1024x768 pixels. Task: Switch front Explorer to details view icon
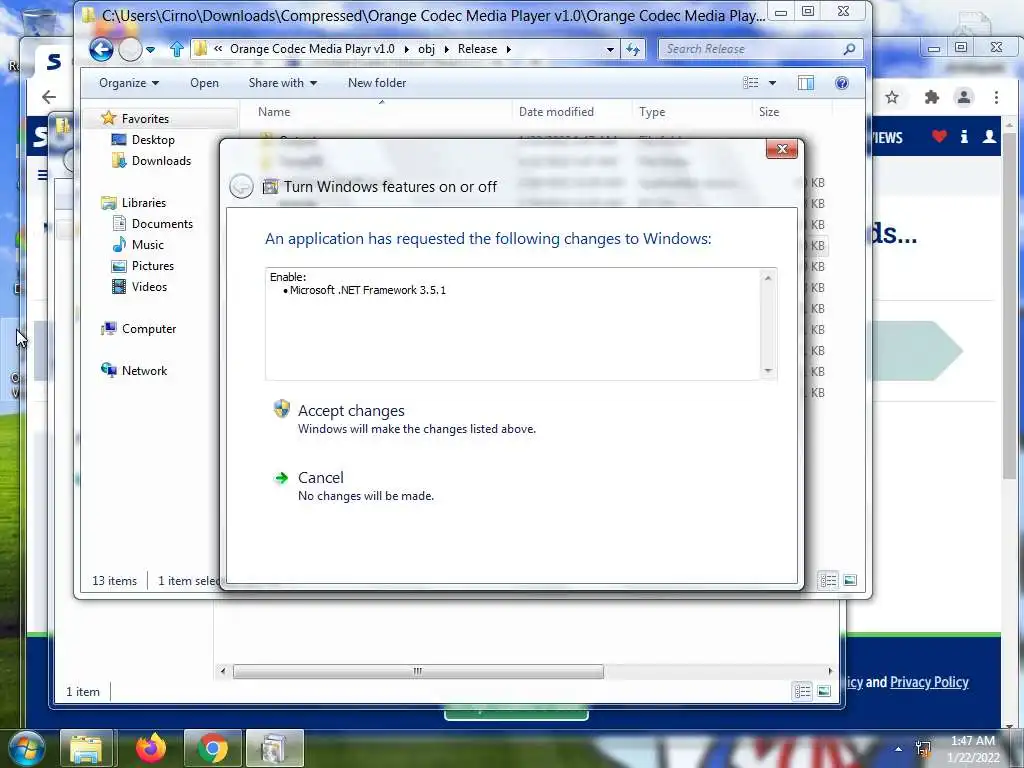tap(828, 580)
